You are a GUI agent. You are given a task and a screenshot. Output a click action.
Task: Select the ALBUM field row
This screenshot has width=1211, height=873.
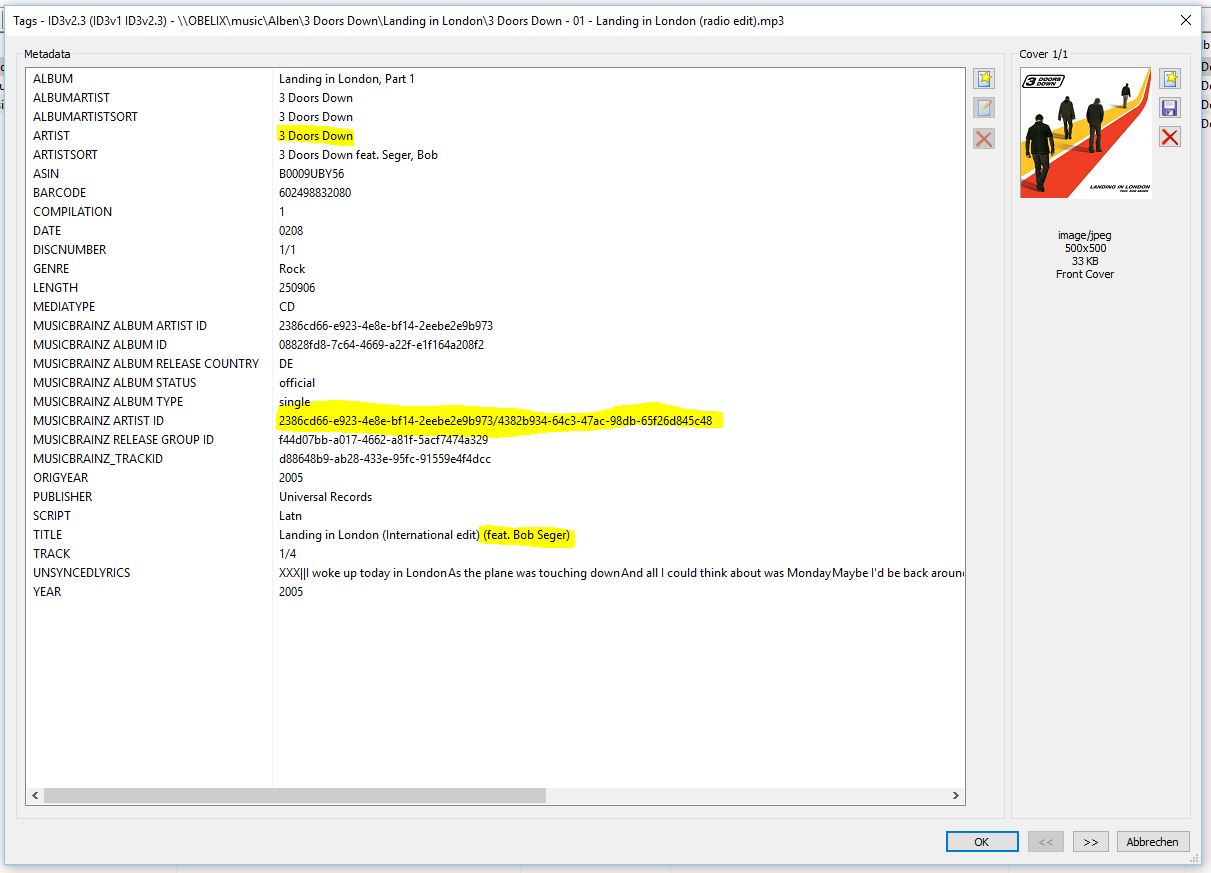496,79
